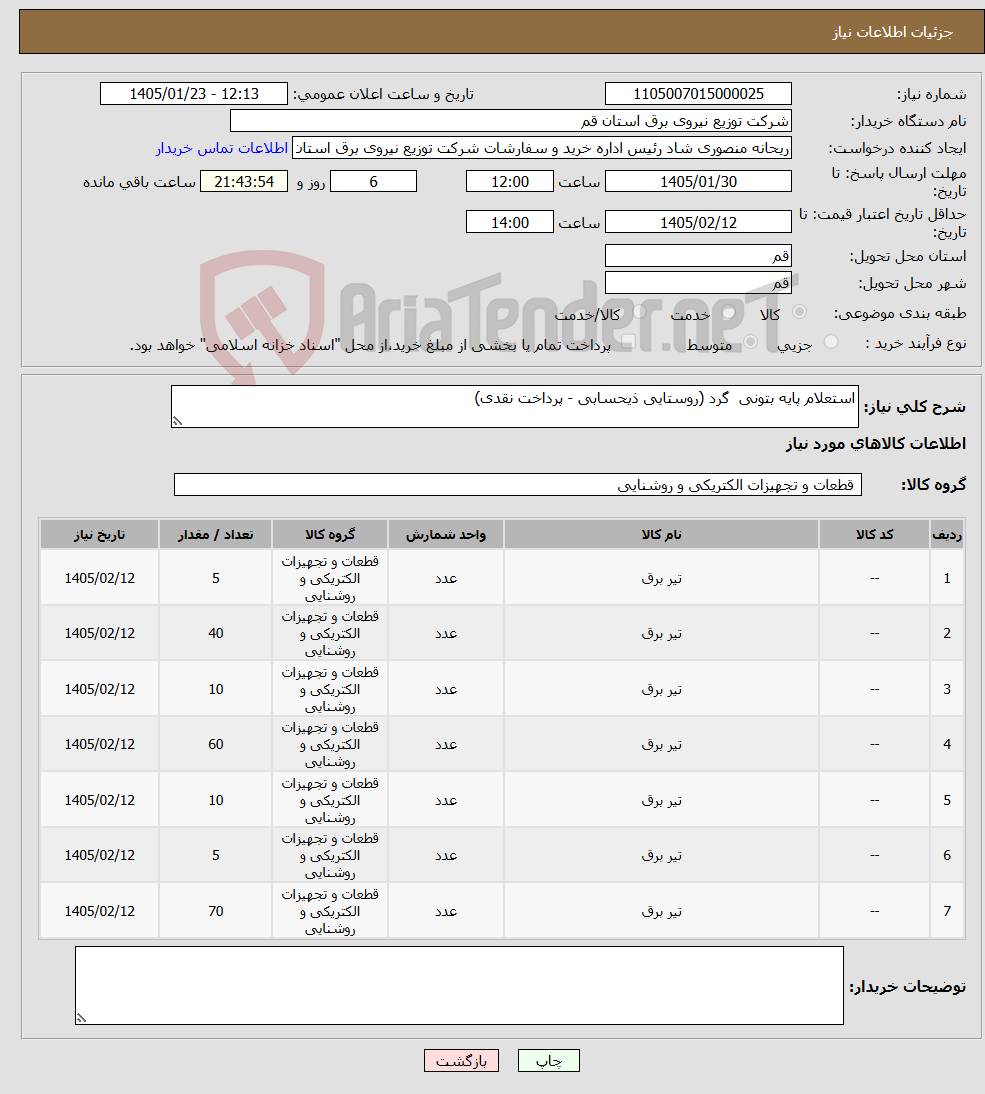Click the remaining time field 21:43:54
Screen dimensions: 985x1094
pos(244,181)
